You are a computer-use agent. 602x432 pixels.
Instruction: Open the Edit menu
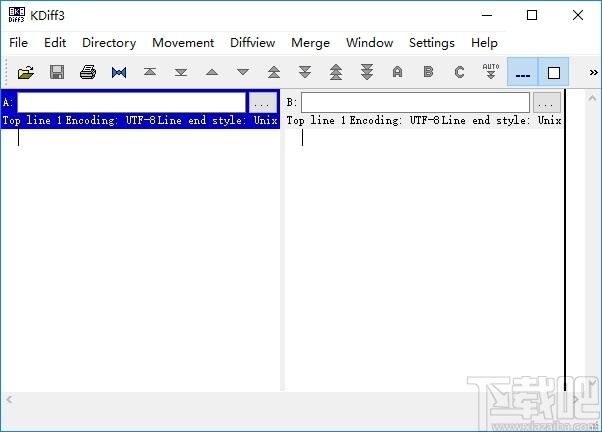tap(55, 43)
